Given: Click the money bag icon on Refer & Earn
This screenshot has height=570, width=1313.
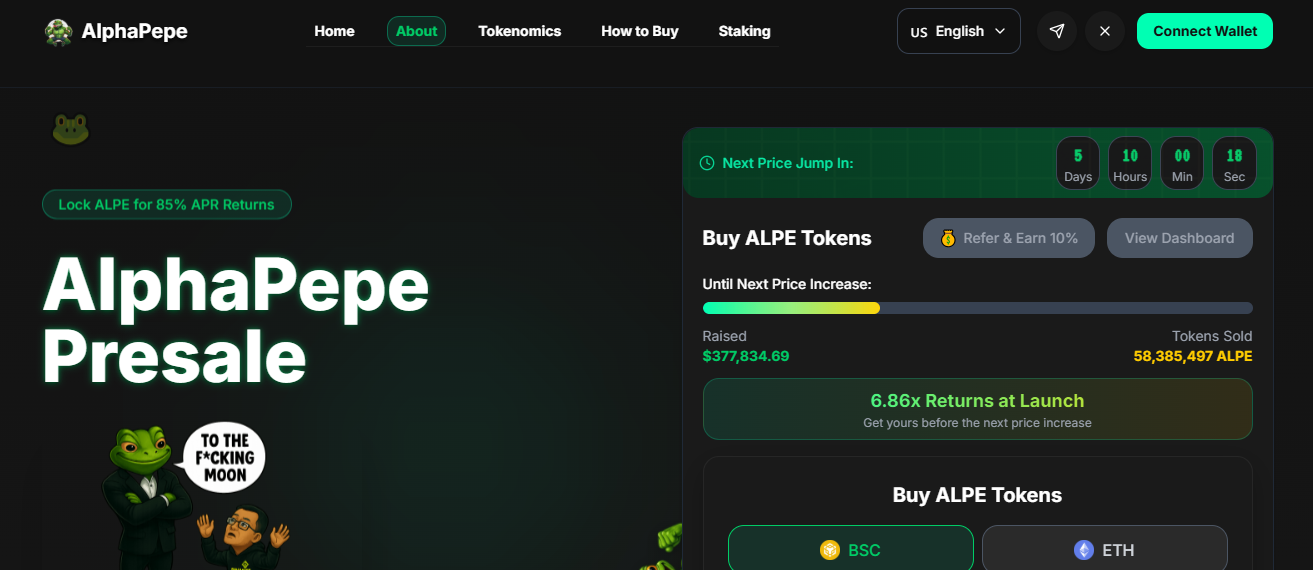Looking at the screenshot, I should tap(948, 238).
